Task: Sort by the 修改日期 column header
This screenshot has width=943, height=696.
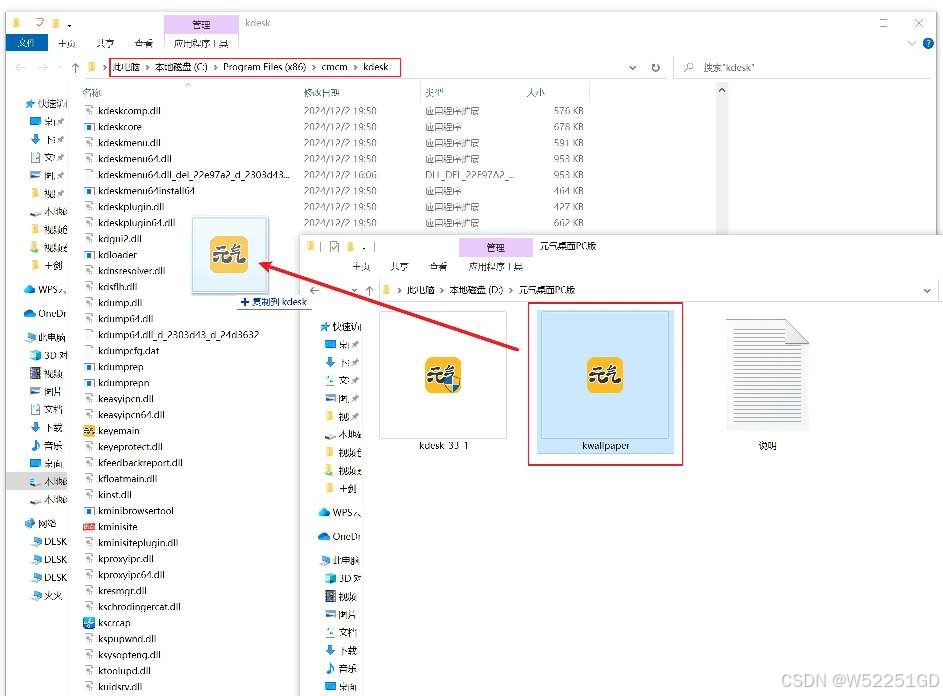Action: [321, 92]
